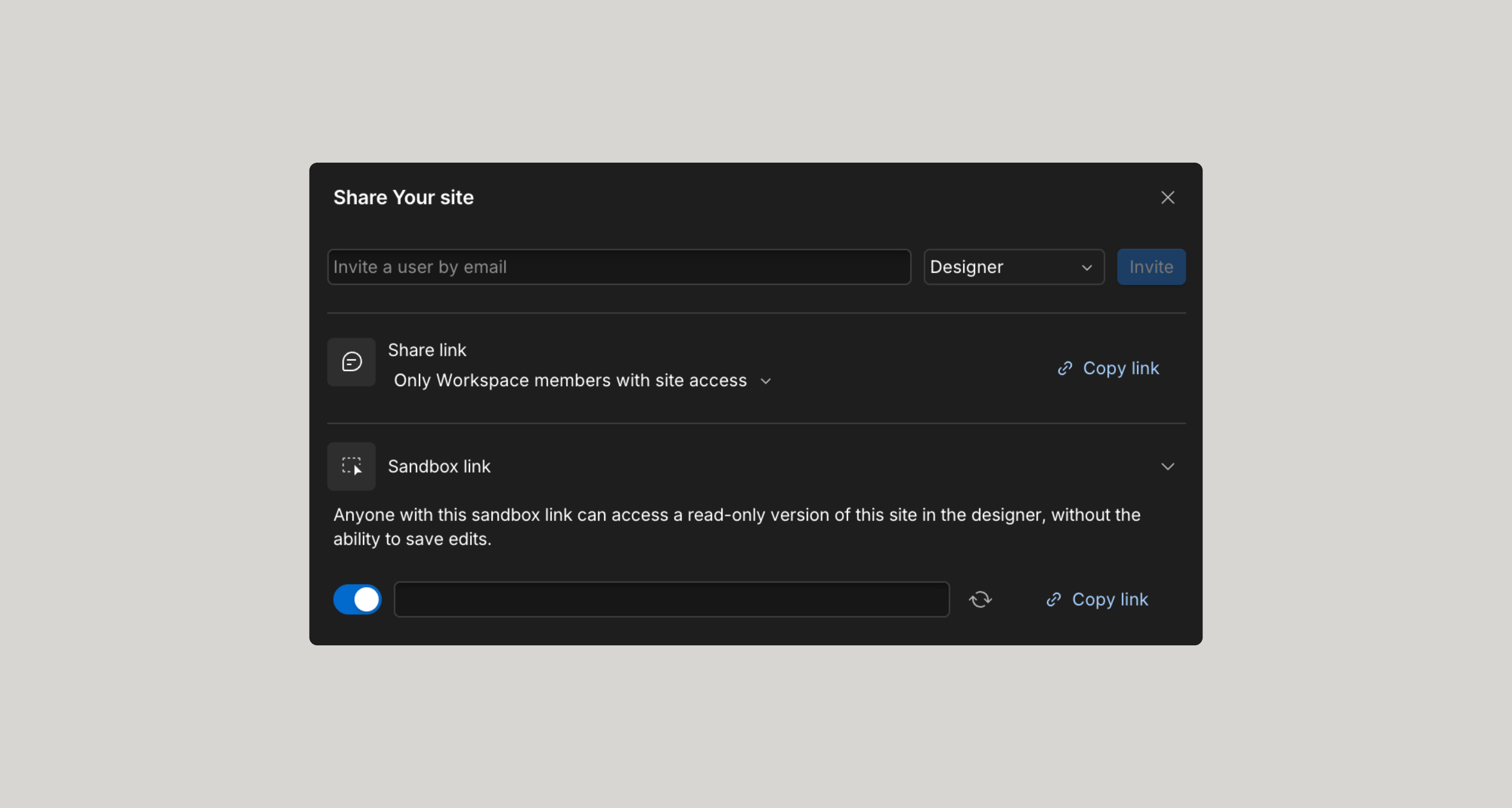The image size is (1512, 808).
Task: Disable the sandbox link toggle switch
Action: (x=357, y=599)
